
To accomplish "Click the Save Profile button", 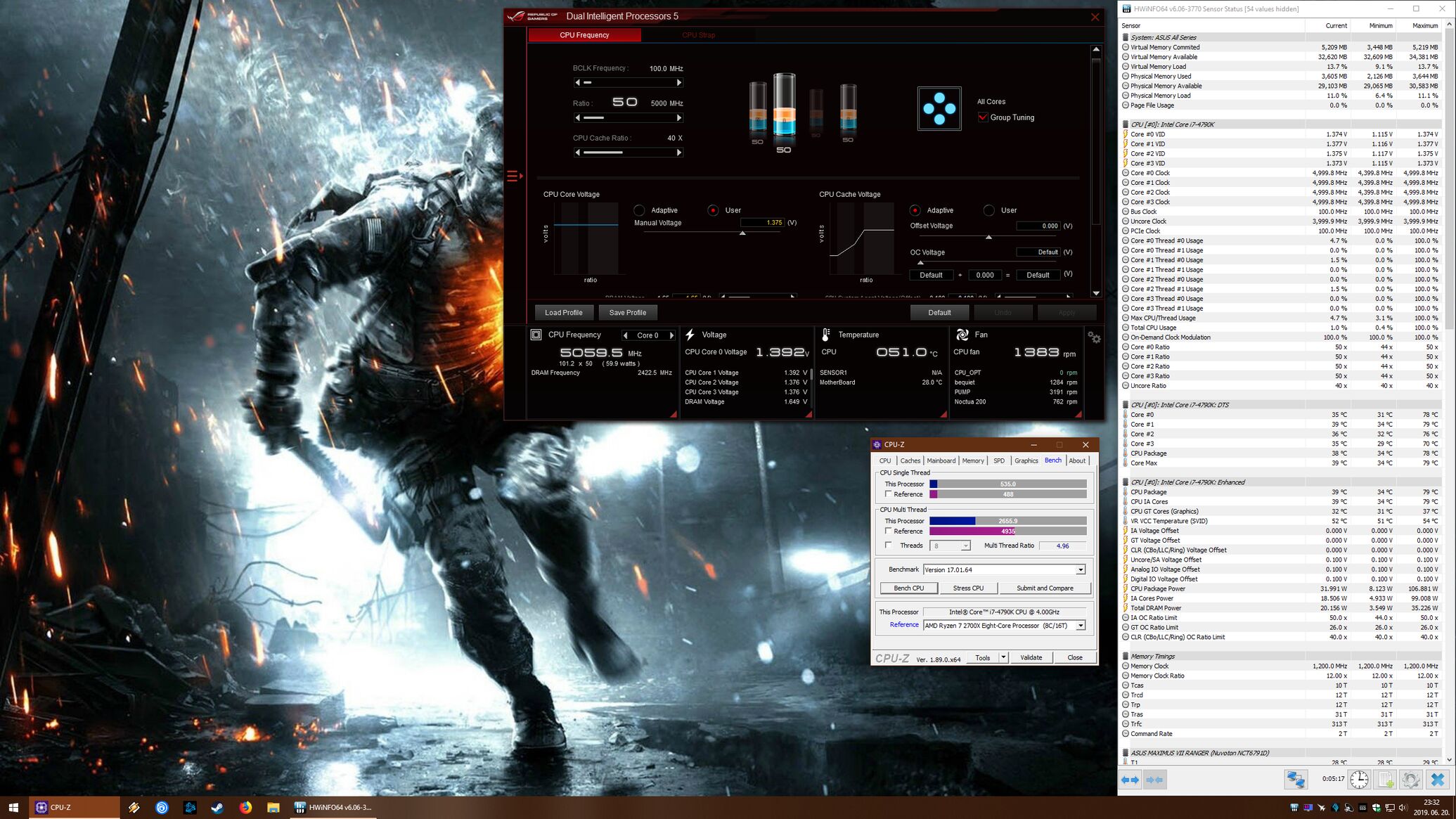I will pos(627,312).
